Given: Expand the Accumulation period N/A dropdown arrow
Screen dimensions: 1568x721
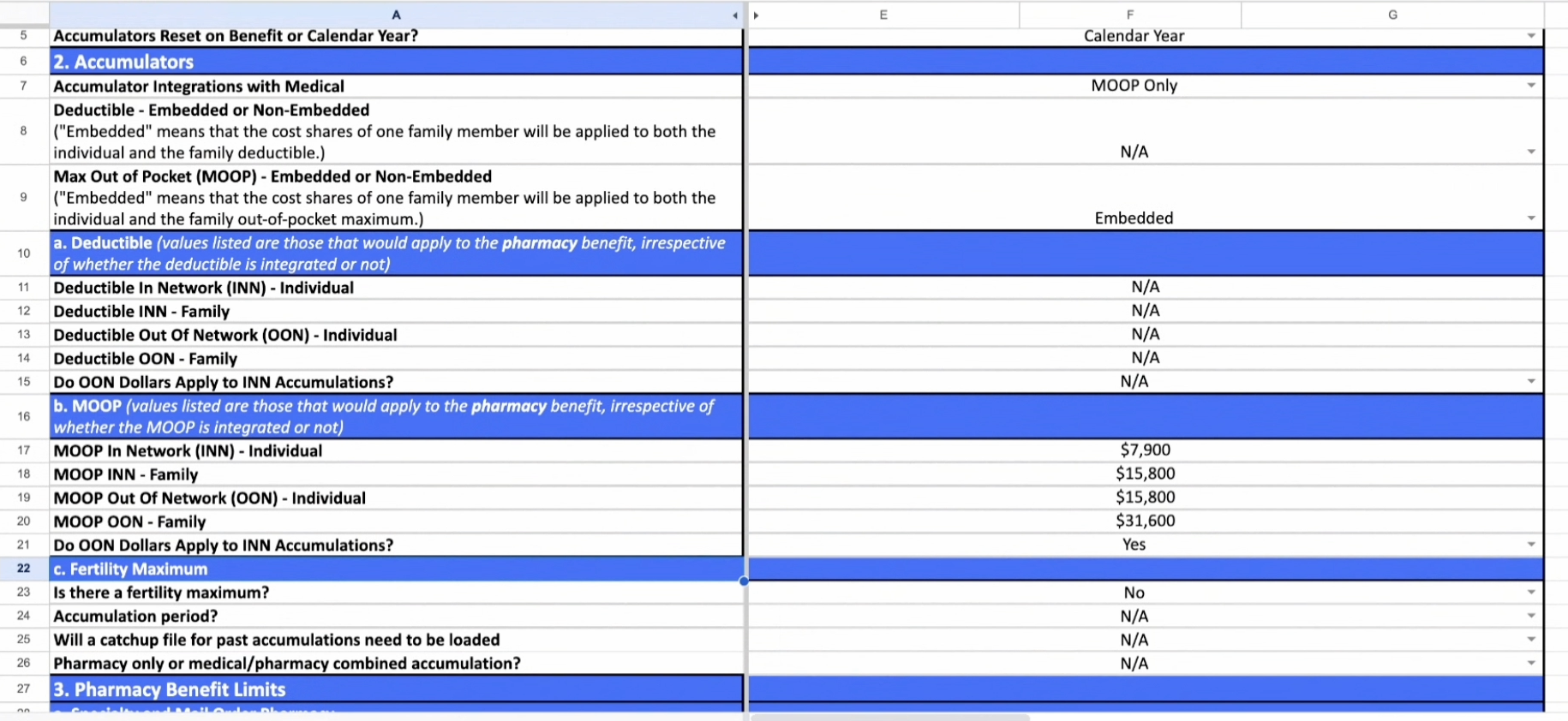Looking at the screenshot, I should 1530,617.
